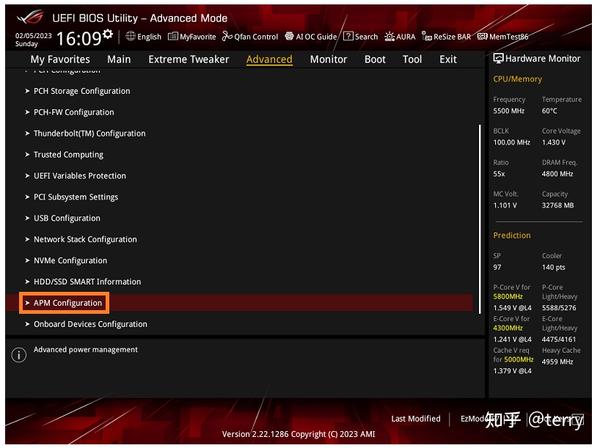Click the 5588/5276 P-Core value
Viewport: 600px width, 448px height.
coord(559,308)
